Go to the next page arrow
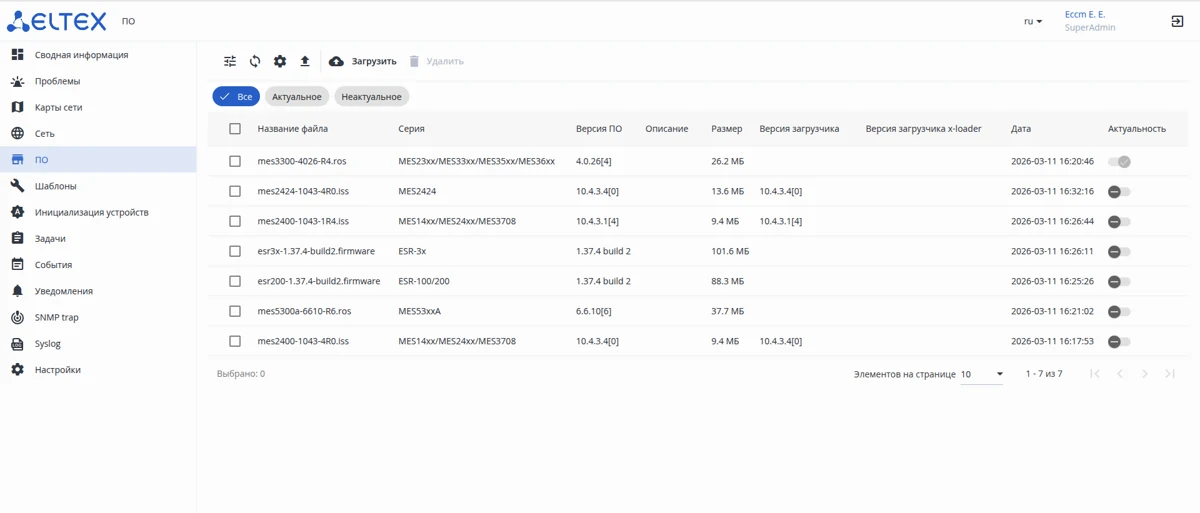 tap(1145, 374)
